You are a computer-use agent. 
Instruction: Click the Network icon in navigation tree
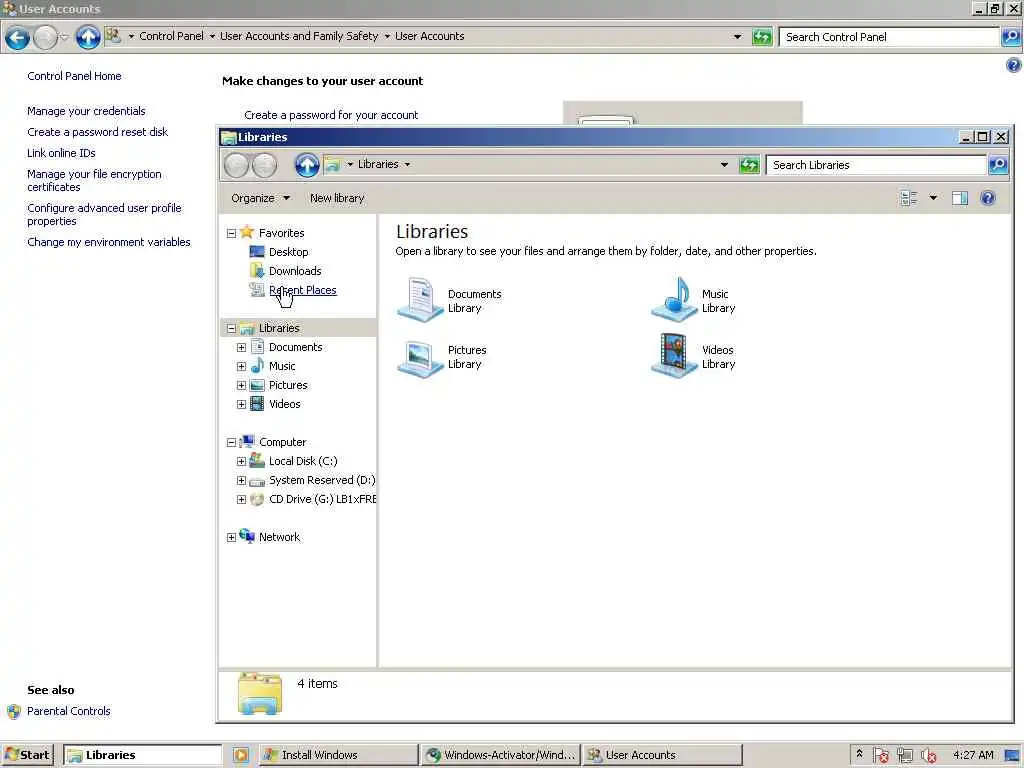click(247, 536)
